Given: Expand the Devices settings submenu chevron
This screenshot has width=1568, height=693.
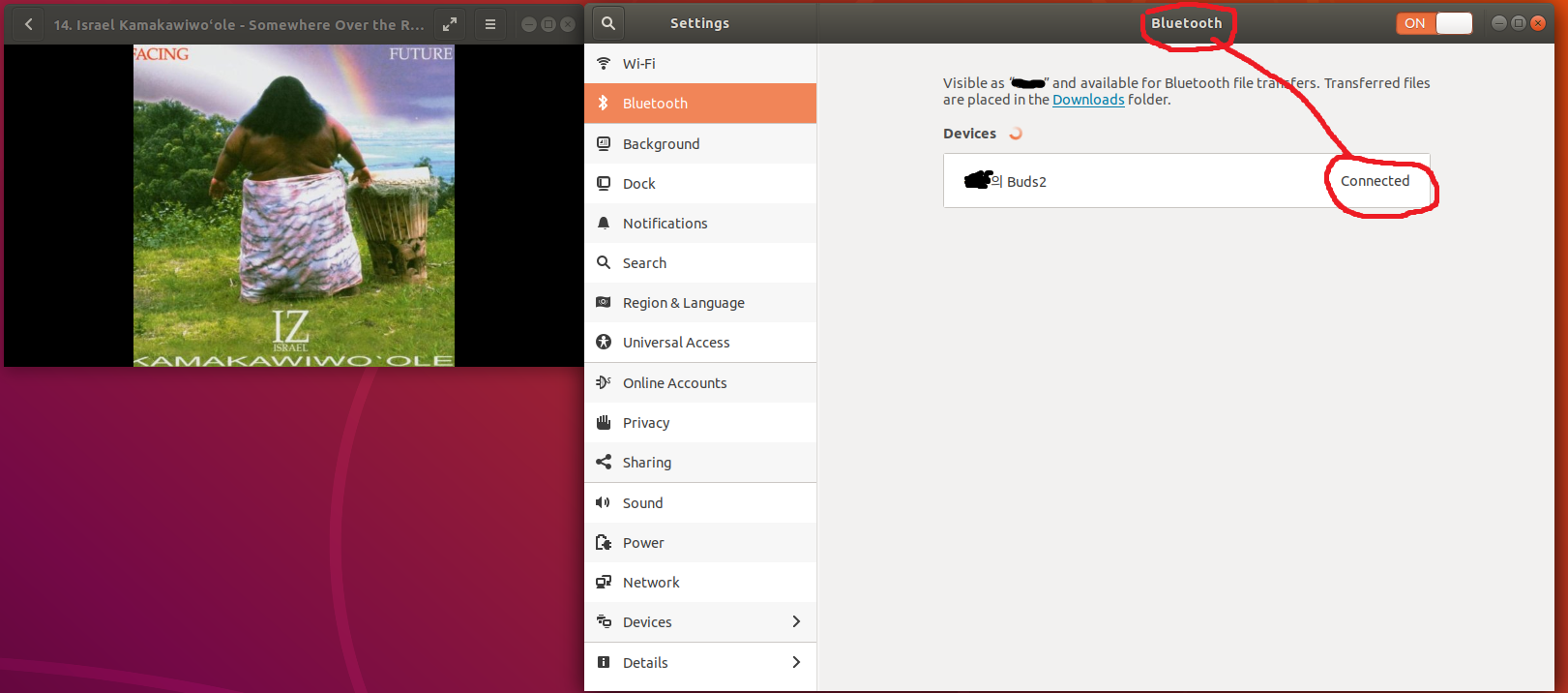Looking at the screenshot, I should tap(796, 621).
